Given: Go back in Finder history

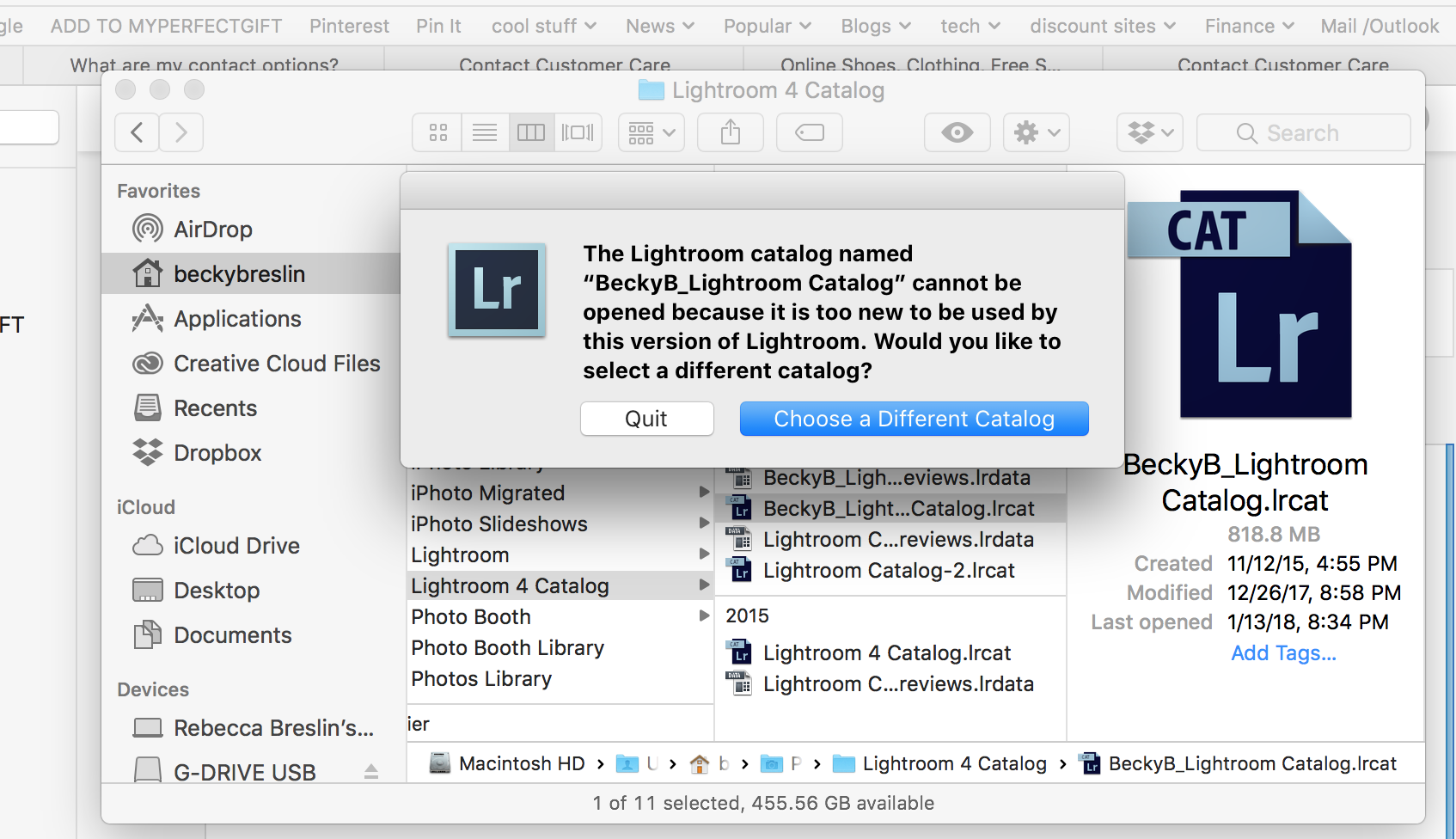Looking at the screenshot, I should (137, 132).
